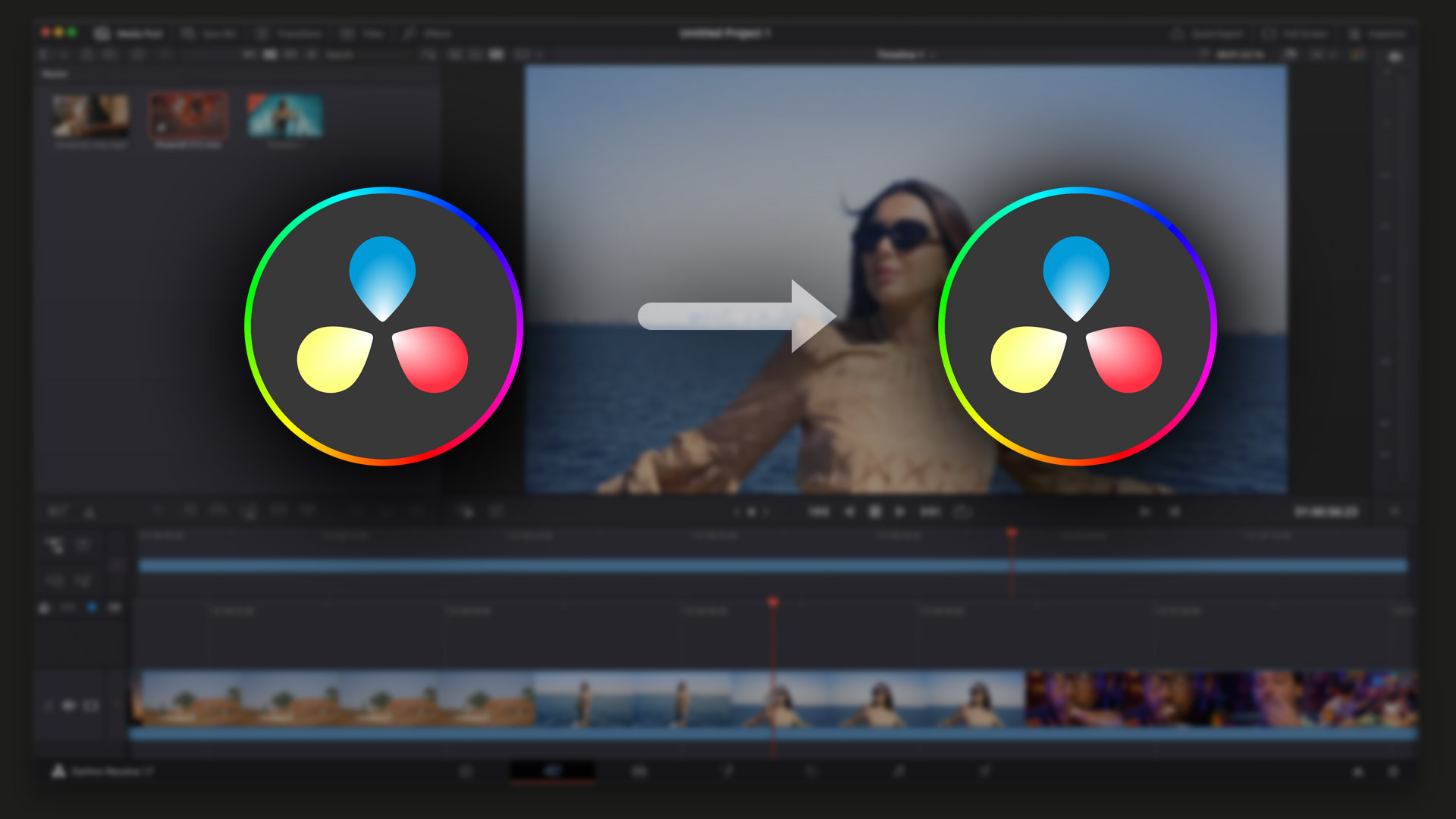
Task: Expand the Timeline name dropdown above viewer
Action: tap(907, 55)
